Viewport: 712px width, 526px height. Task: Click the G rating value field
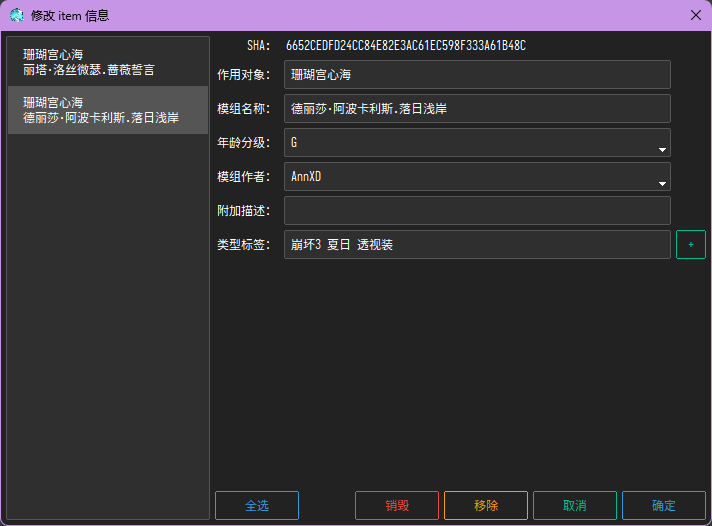pos(477,143)
